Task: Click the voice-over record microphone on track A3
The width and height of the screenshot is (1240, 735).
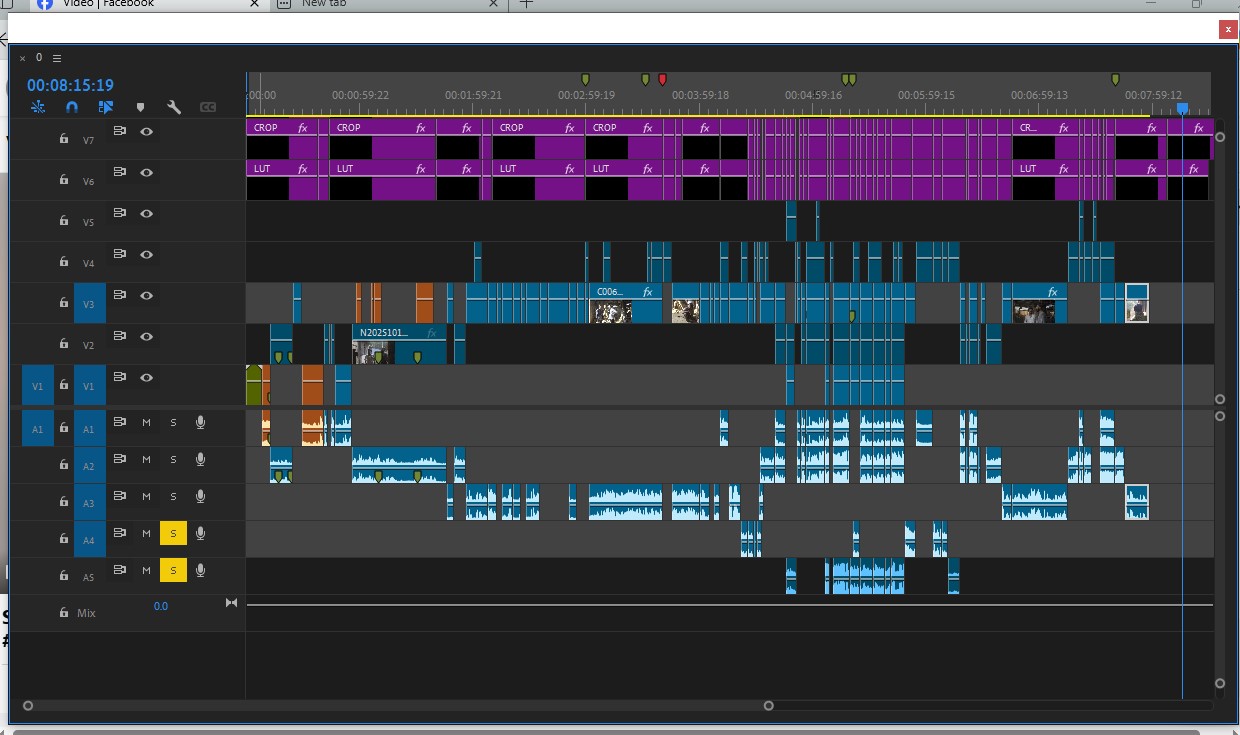Action: 199,496
